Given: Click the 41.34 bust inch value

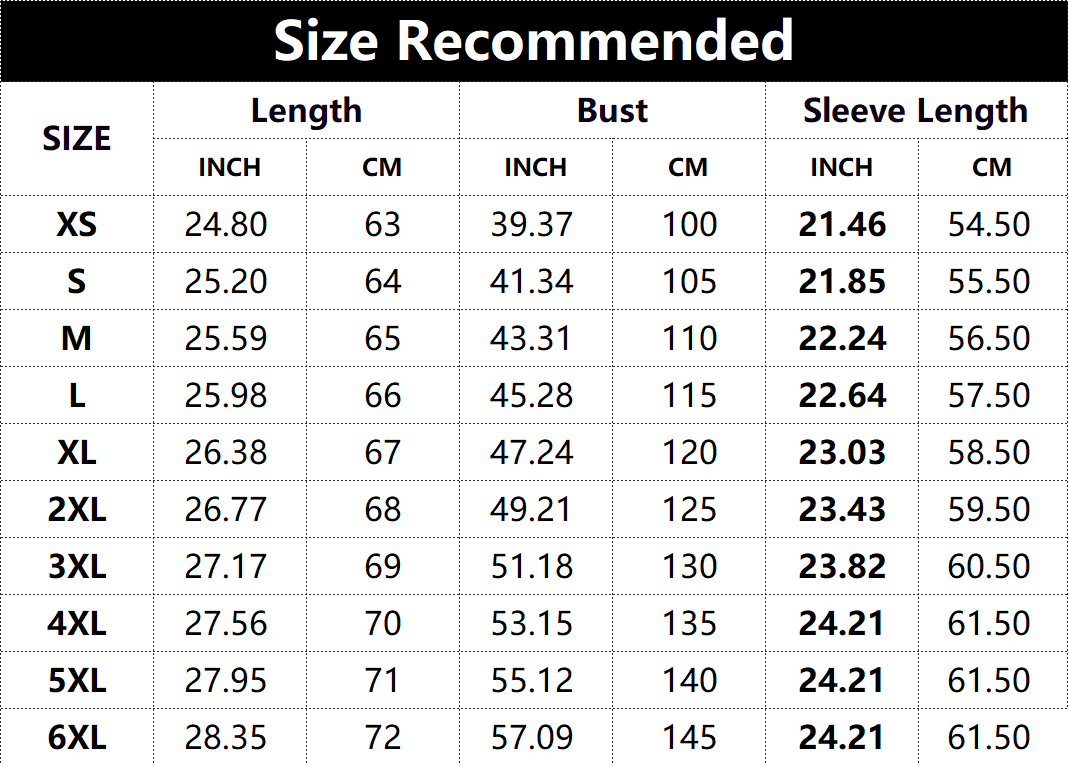Looking at the screenshot, I should [x=532, y=282].
